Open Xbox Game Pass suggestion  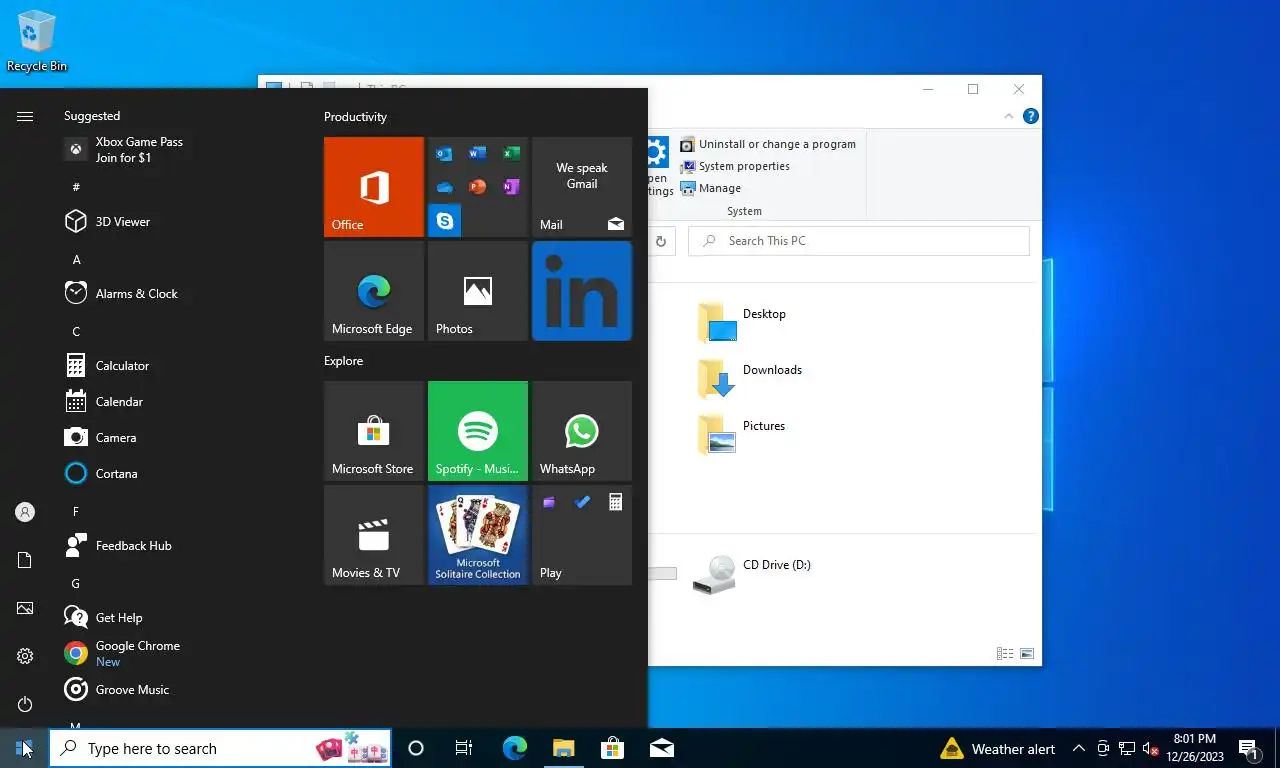click(180, 150)
